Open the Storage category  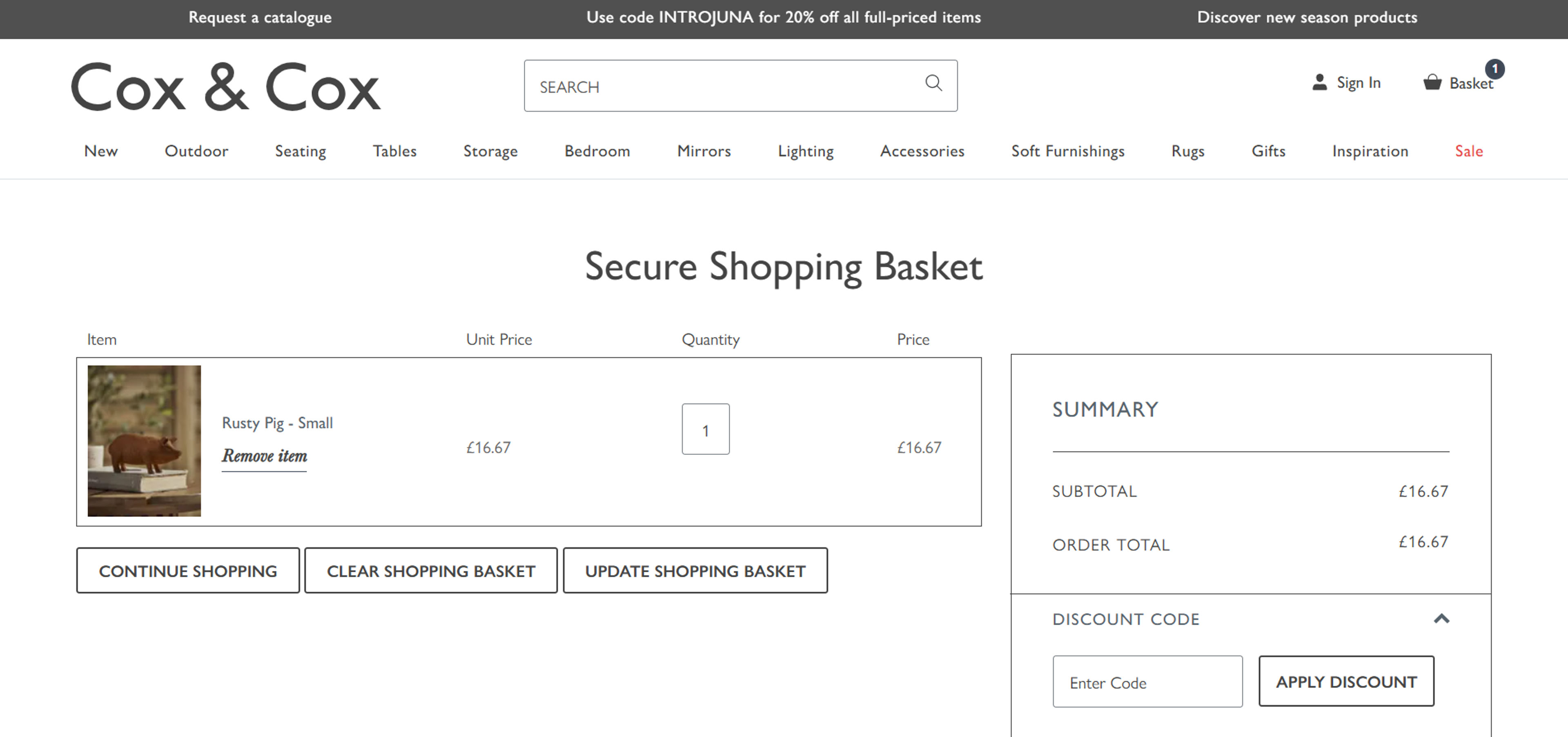point(490,151)
